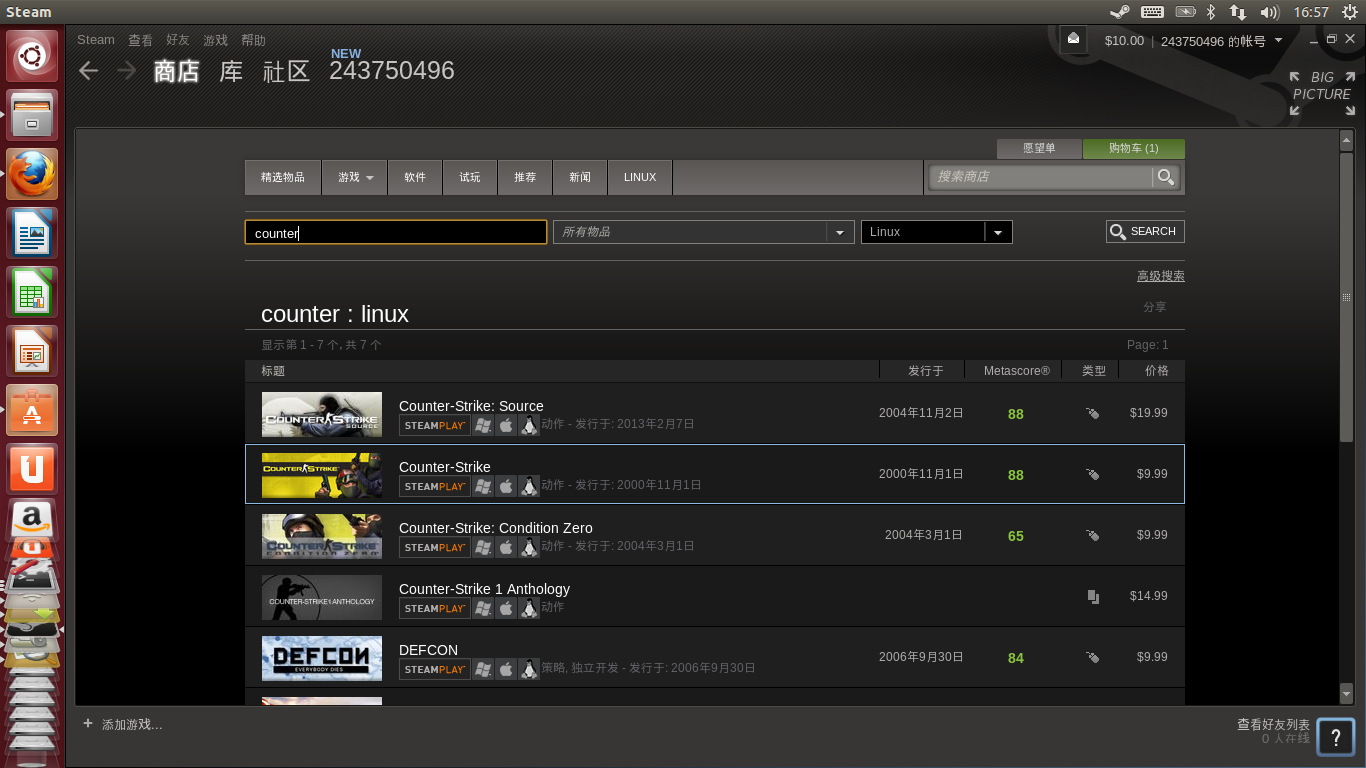Click the 高级搜索 advanced search link

coord(1160,276)
